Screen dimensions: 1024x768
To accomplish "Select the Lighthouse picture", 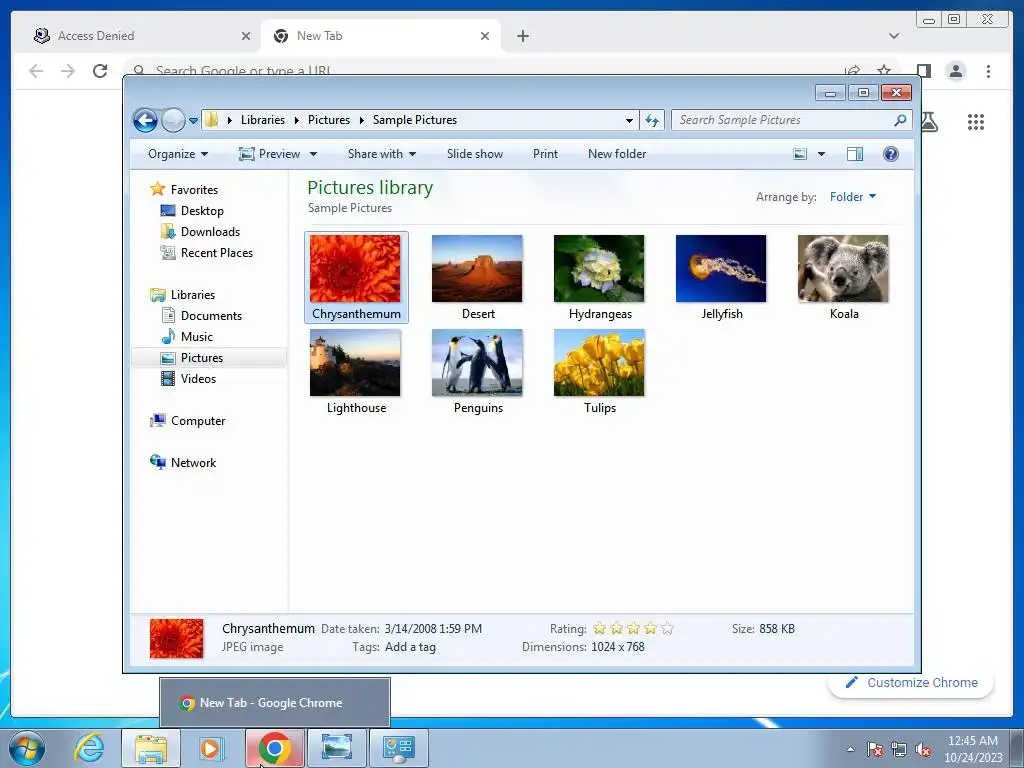I will [x=356, y=372].
